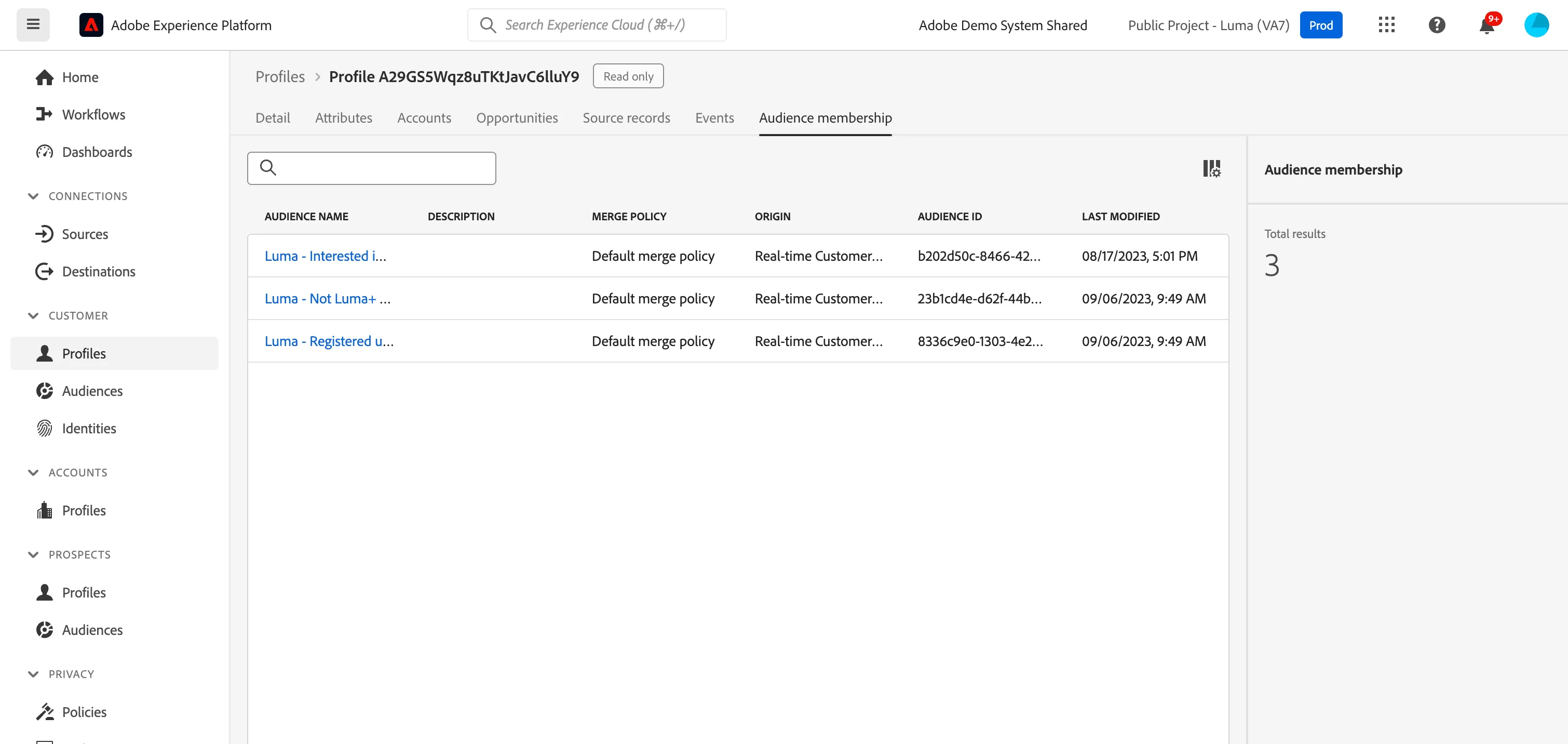The image size is (1568, 744).
Task: Open the help question mark icon
Action: (x=1437, y=25)
